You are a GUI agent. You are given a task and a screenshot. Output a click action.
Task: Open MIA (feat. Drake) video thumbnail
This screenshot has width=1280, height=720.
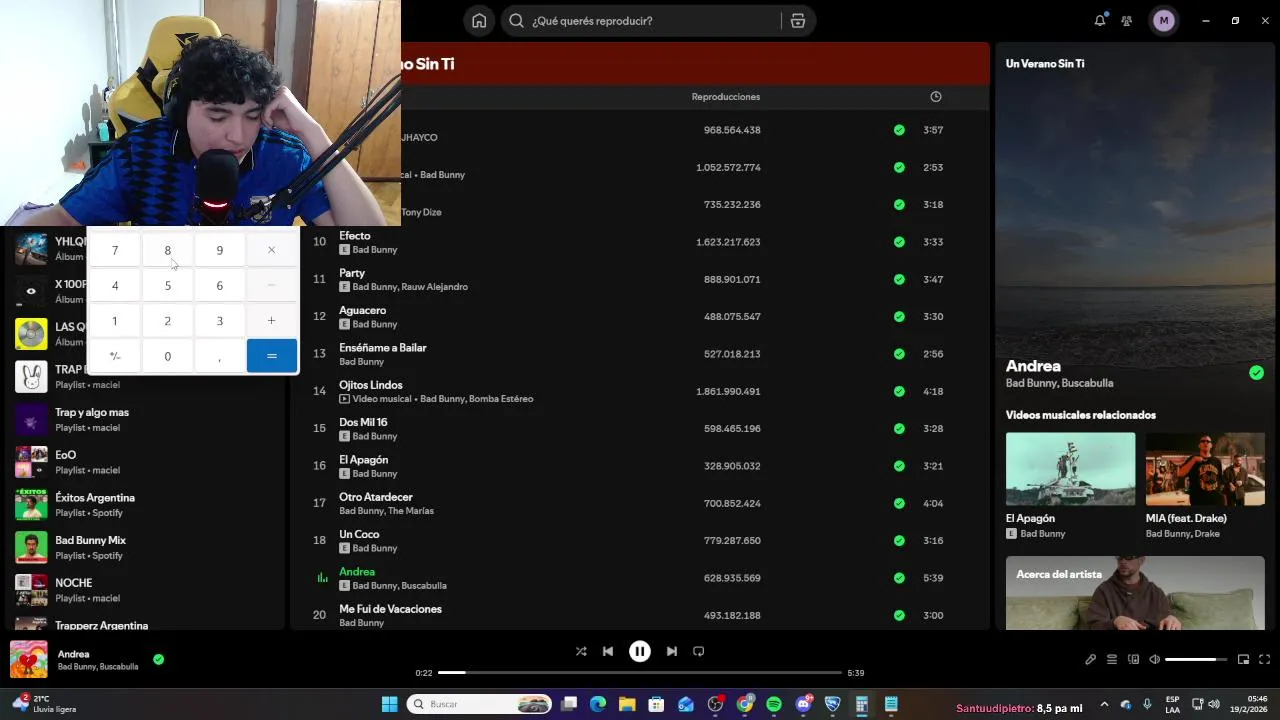pyautogui.click(x=1205, y=469)
